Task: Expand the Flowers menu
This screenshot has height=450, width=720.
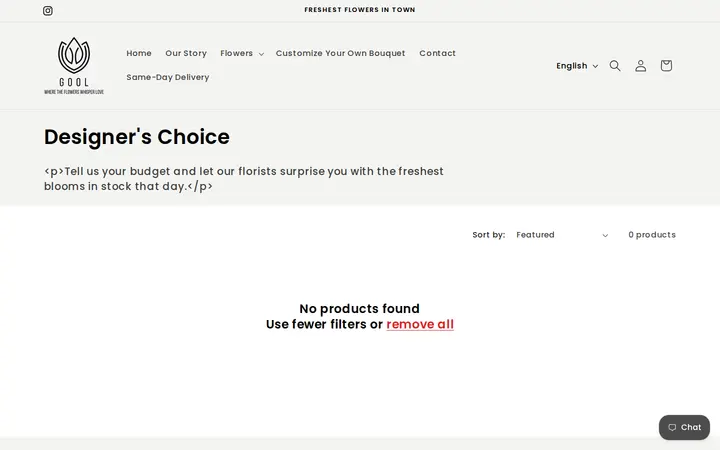Action: (x=242, y=53)
